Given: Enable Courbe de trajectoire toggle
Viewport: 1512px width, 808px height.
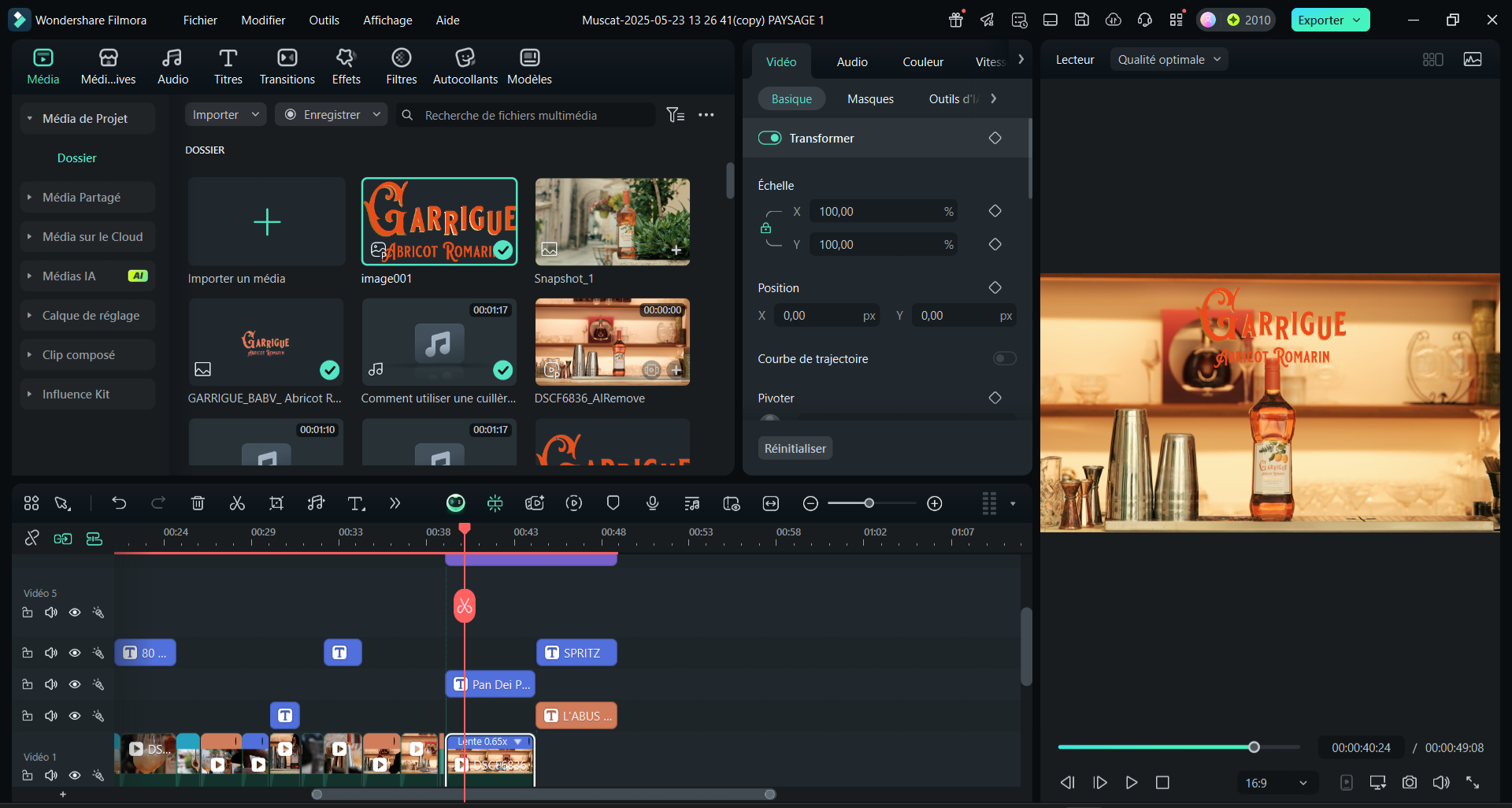Looking at the screenshot, I should coord(1005,358).
